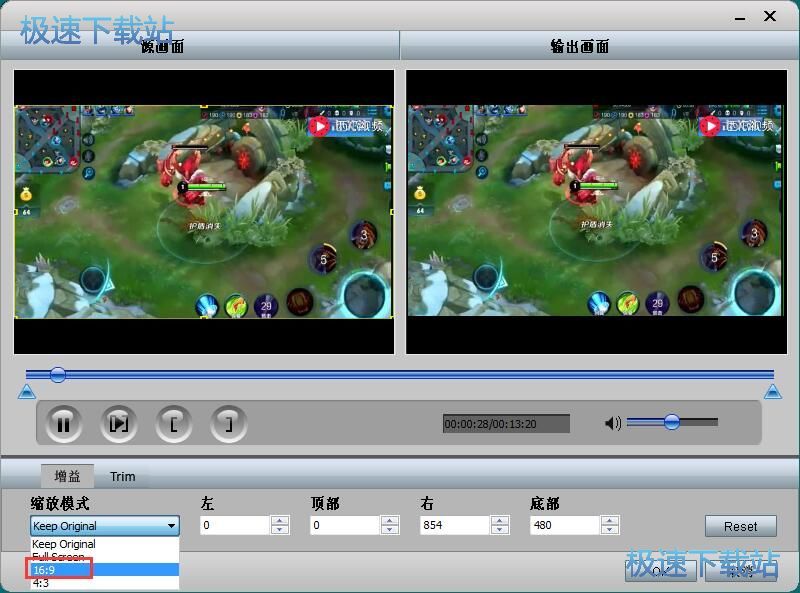The image size is (800, 593).
Task: Decrease the 右 value with down arrow
Action: (x=500, y=530)
